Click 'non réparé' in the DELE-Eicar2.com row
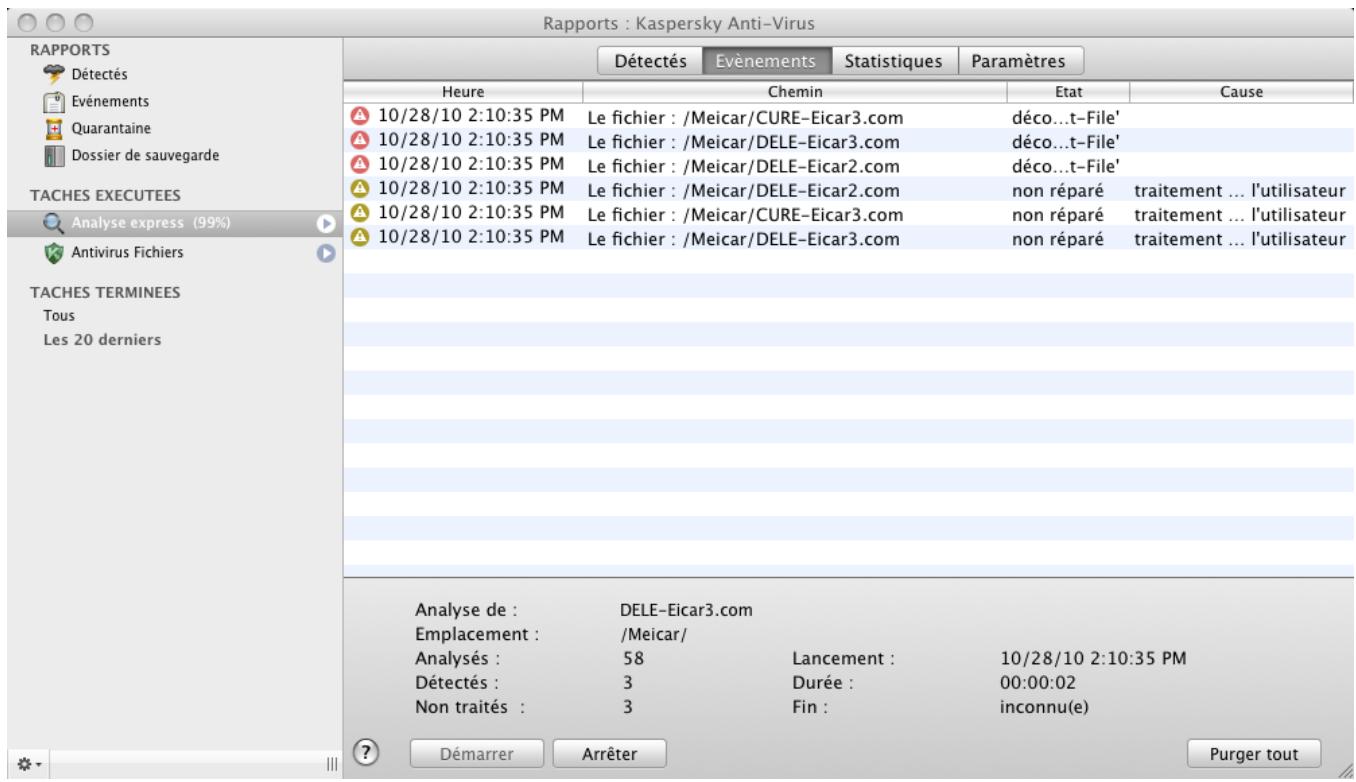Viewport: 1356px width, 782px height. click(1058, 190)
